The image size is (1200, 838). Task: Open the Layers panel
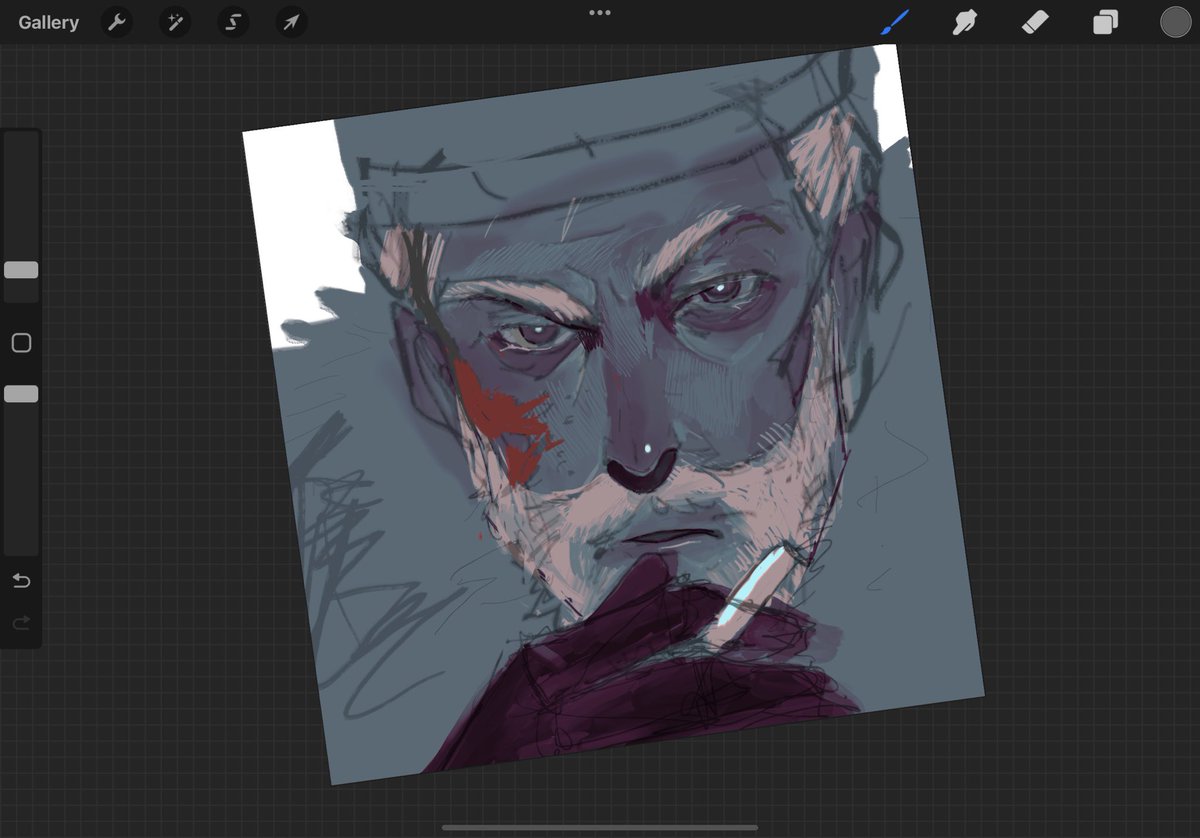1105,22
